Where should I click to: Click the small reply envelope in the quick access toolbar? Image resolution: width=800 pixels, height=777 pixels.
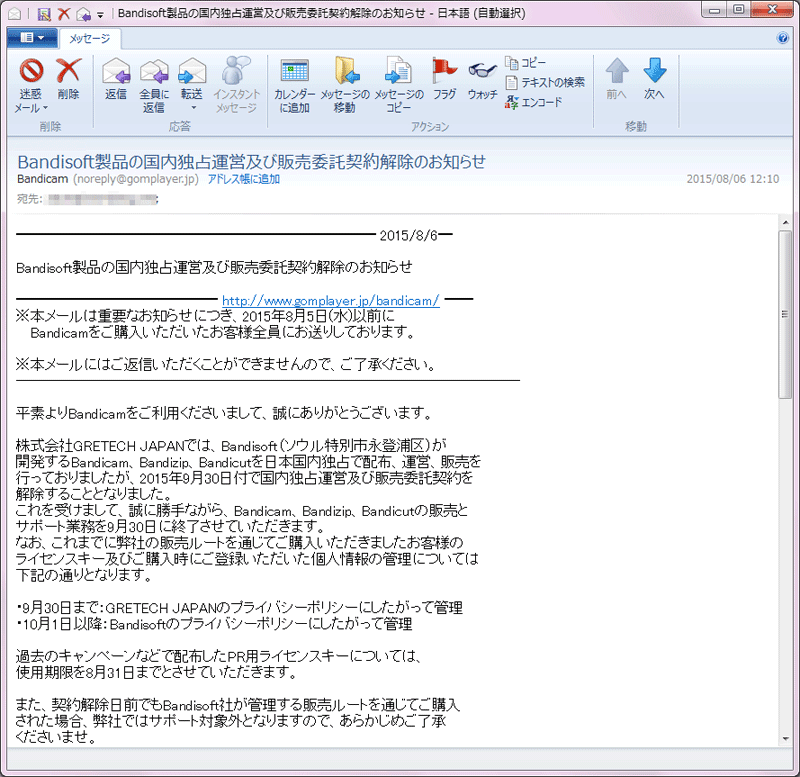click(x=83, y=14)
